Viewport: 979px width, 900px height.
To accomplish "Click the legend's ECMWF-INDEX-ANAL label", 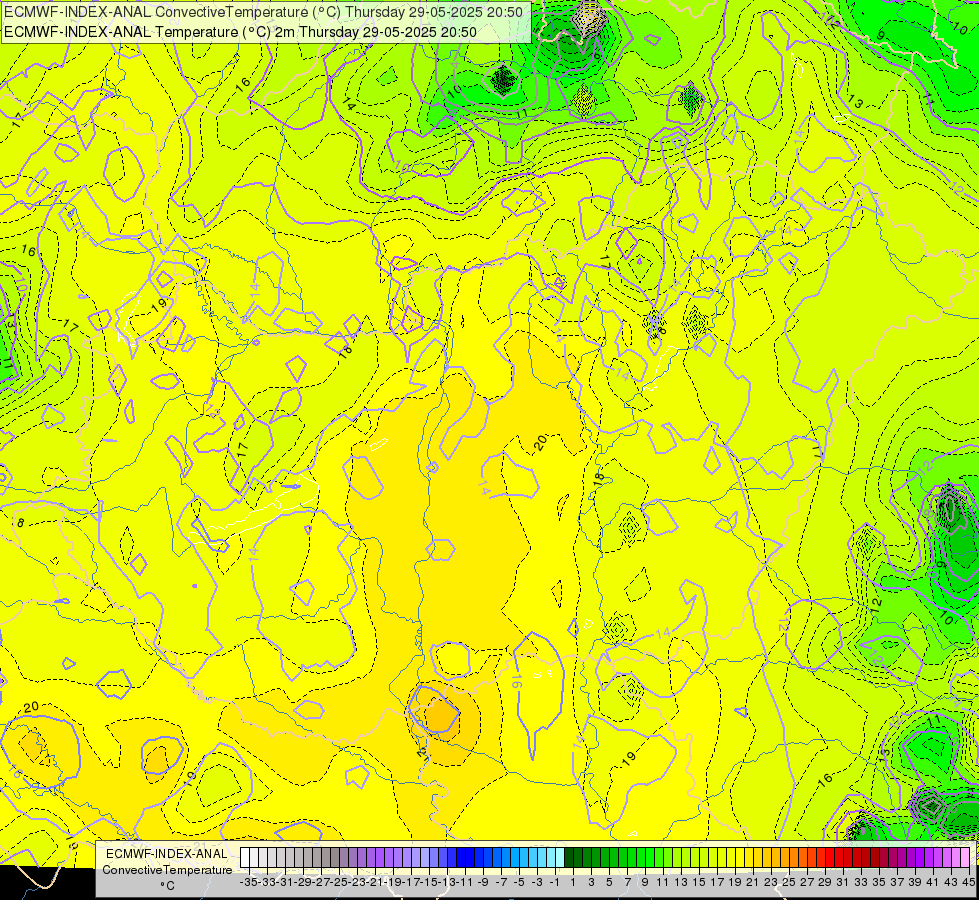I will click(167, 854).
